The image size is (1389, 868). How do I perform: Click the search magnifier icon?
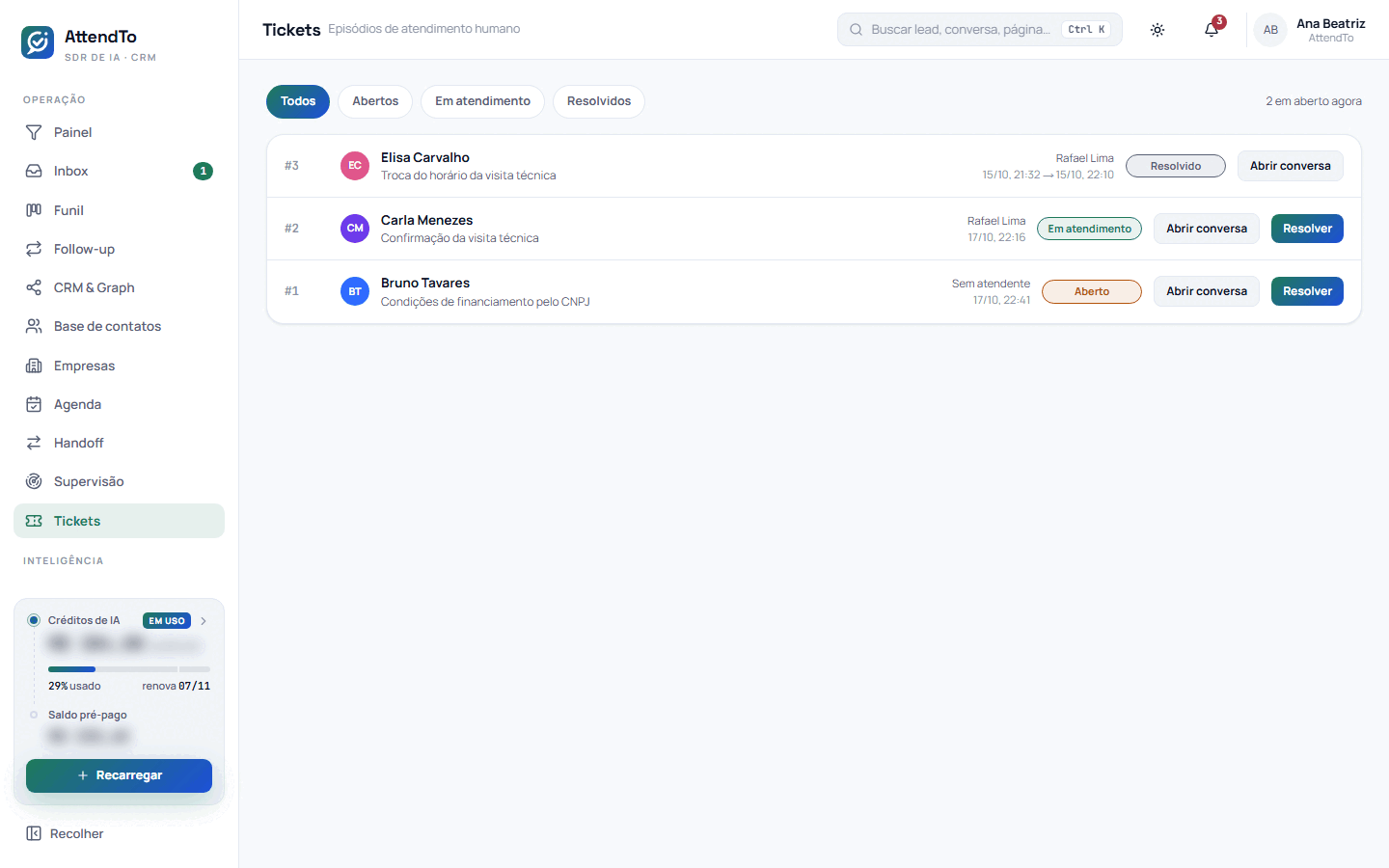tap(856, 30)
